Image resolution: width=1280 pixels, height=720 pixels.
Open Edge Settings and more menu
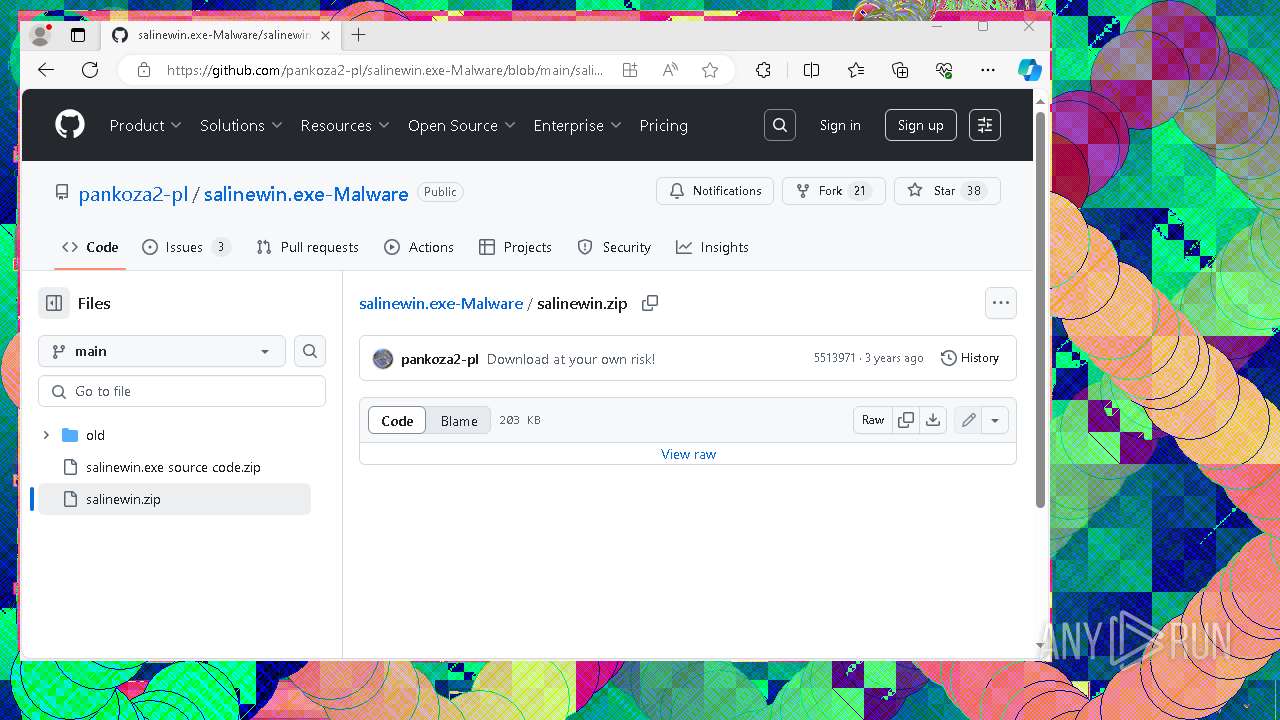988,70
